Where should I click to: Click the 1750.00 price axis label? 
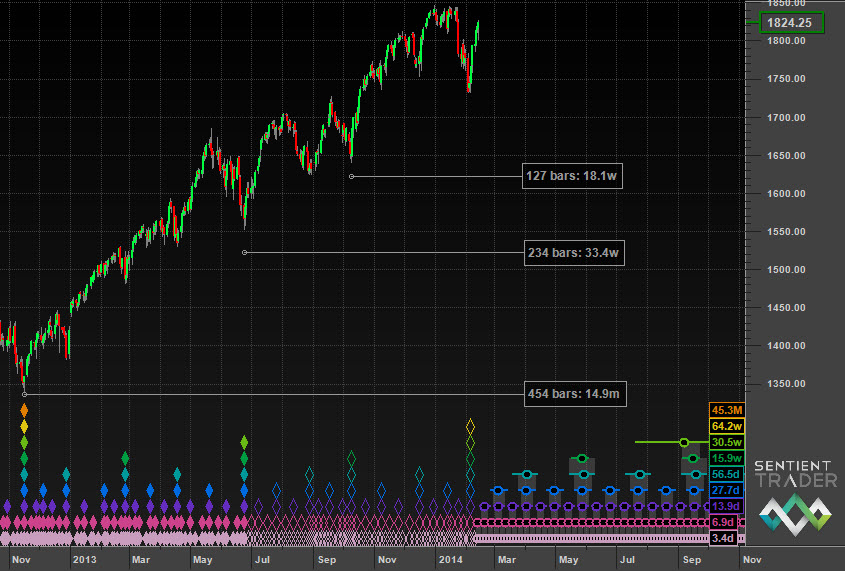click(786, 79)
